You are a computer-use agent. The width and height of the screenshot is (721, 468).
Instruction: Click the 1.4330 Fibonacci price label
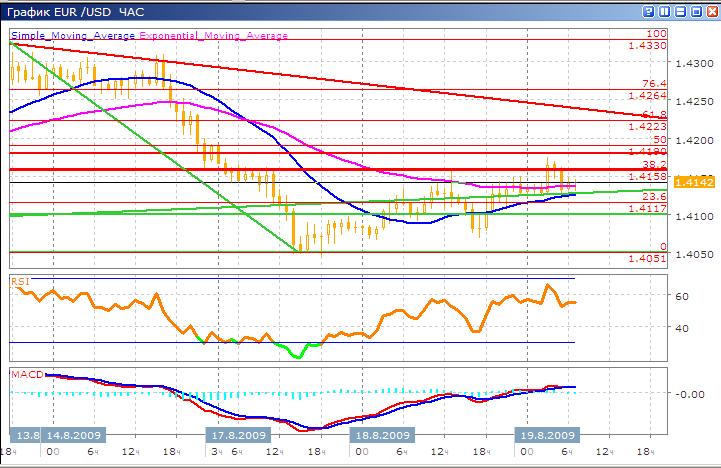click(648, 46)
